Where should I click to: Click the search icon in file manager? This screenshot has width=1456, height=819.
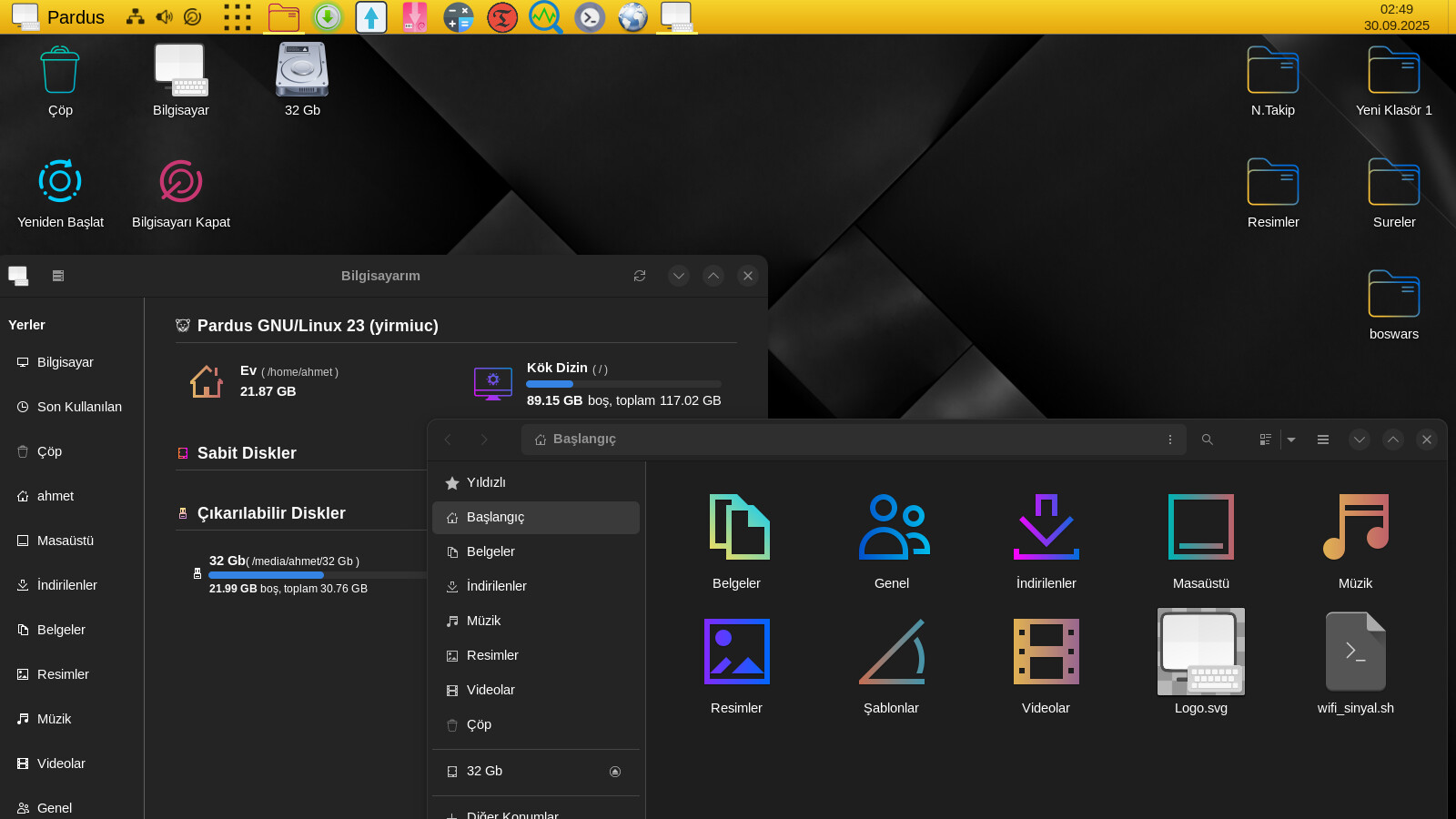[x=1207, y=440]
